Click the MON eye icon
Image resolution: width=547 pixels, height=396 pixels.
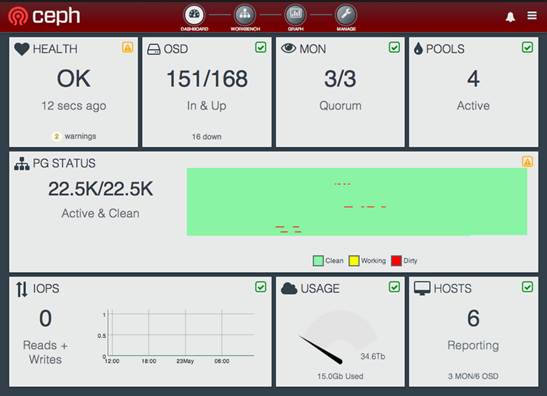point(289,48)
